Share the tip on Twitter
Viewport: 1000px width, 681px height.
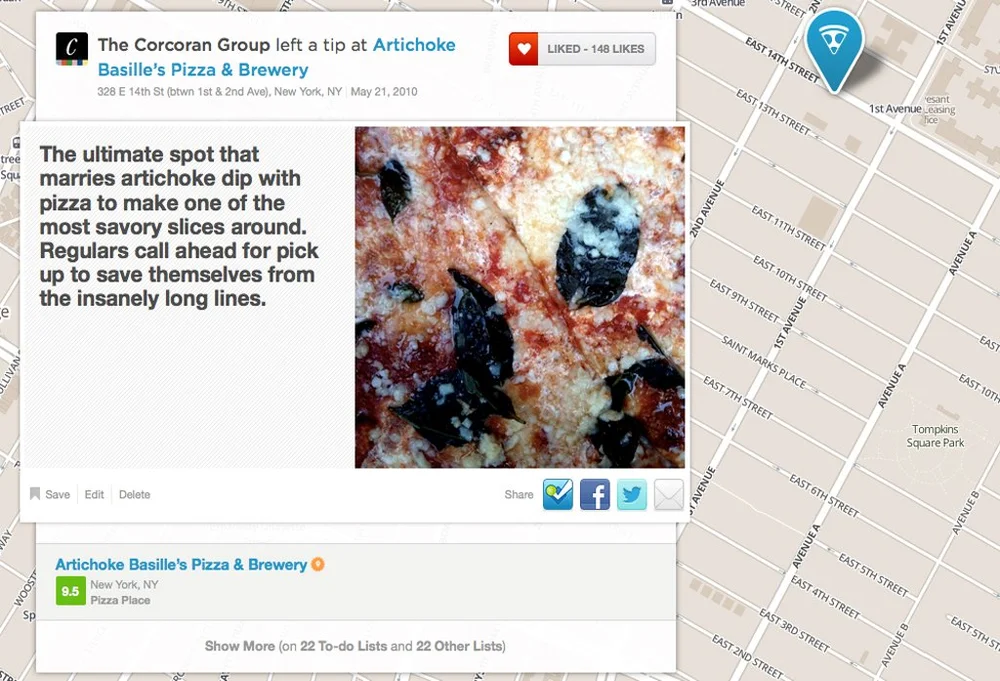[632, 495]
